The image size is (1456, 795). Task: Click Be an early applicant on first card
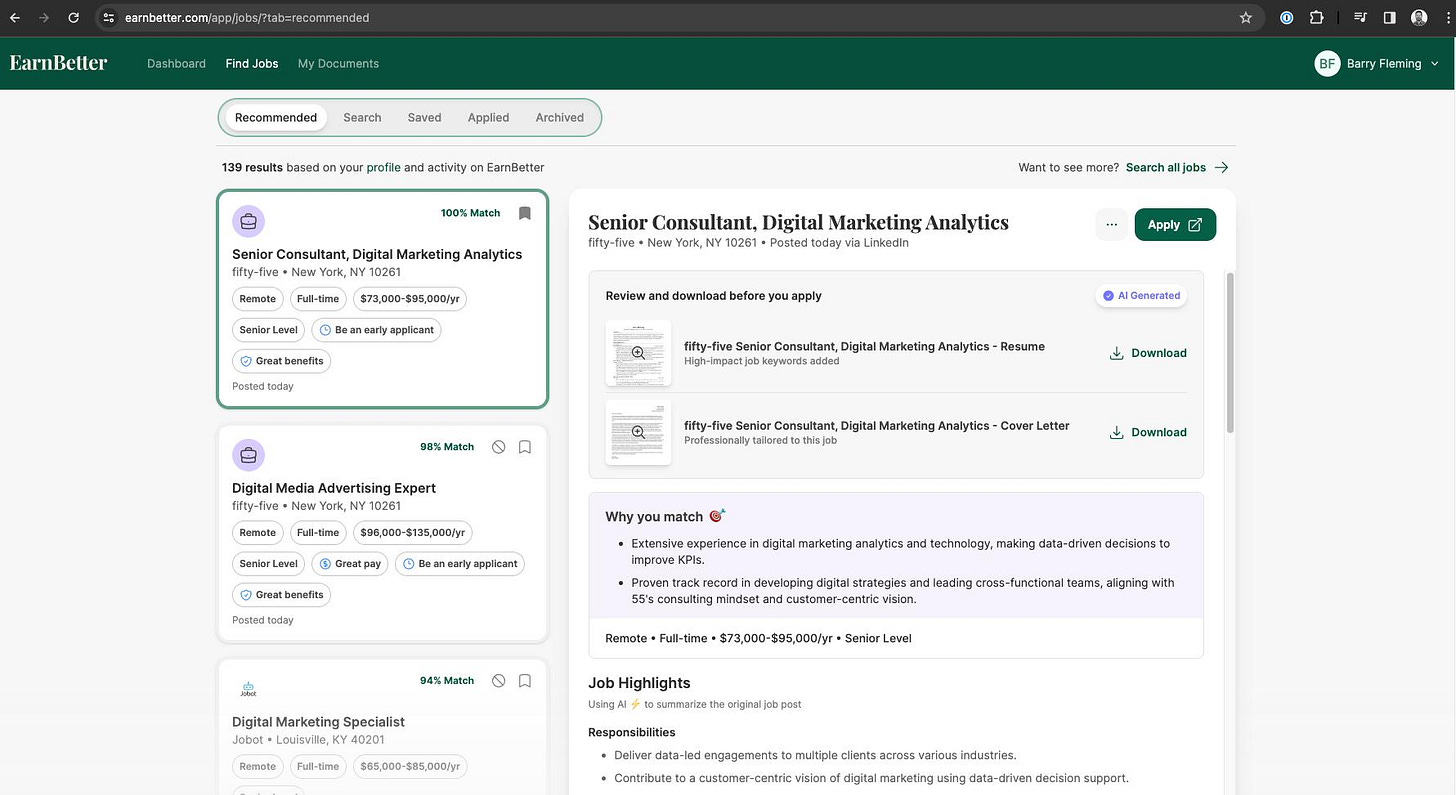[376, 329]
